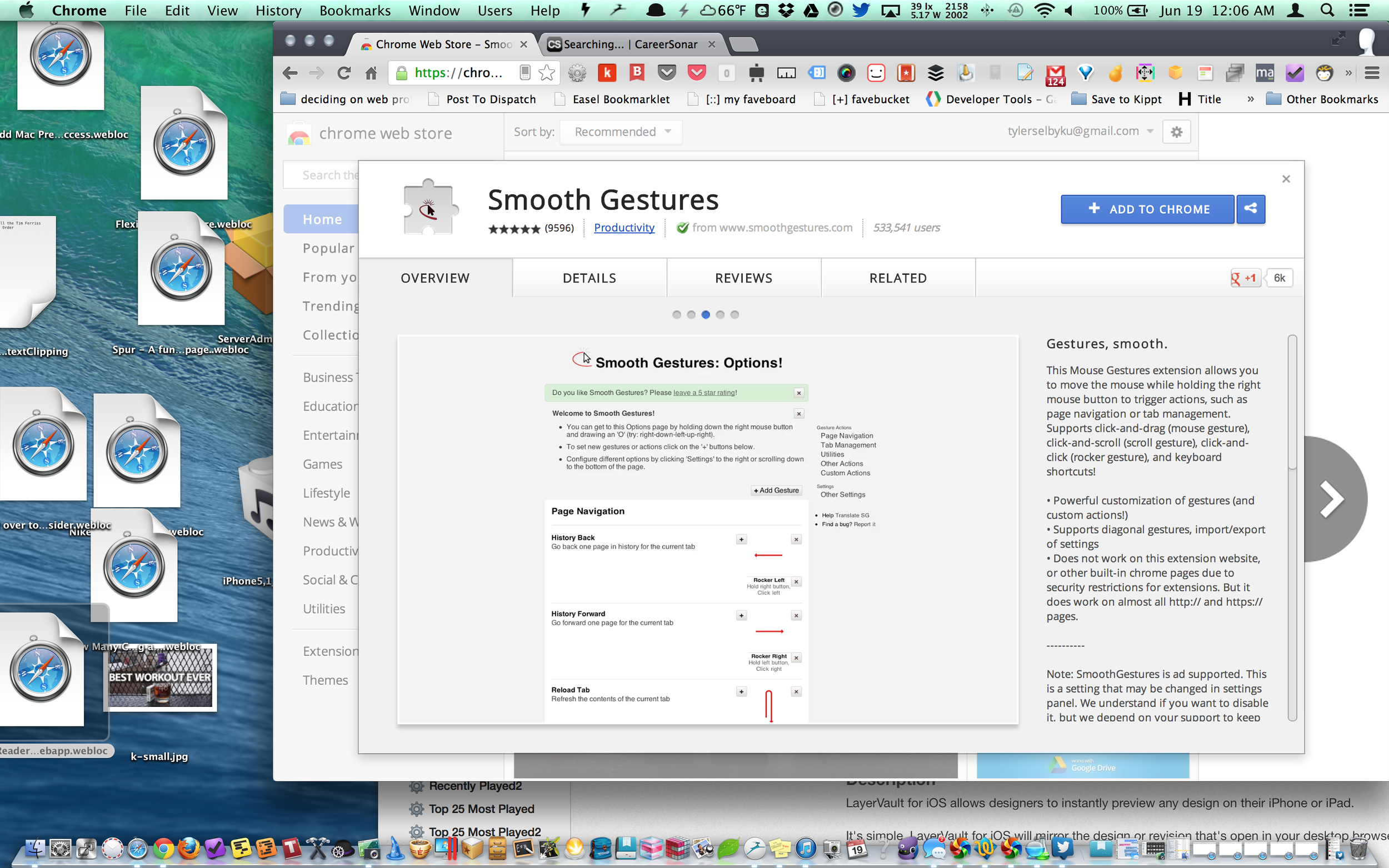Open Spotlight search
This screenshot has height=868, width=1389.
tap(1327, 11)
